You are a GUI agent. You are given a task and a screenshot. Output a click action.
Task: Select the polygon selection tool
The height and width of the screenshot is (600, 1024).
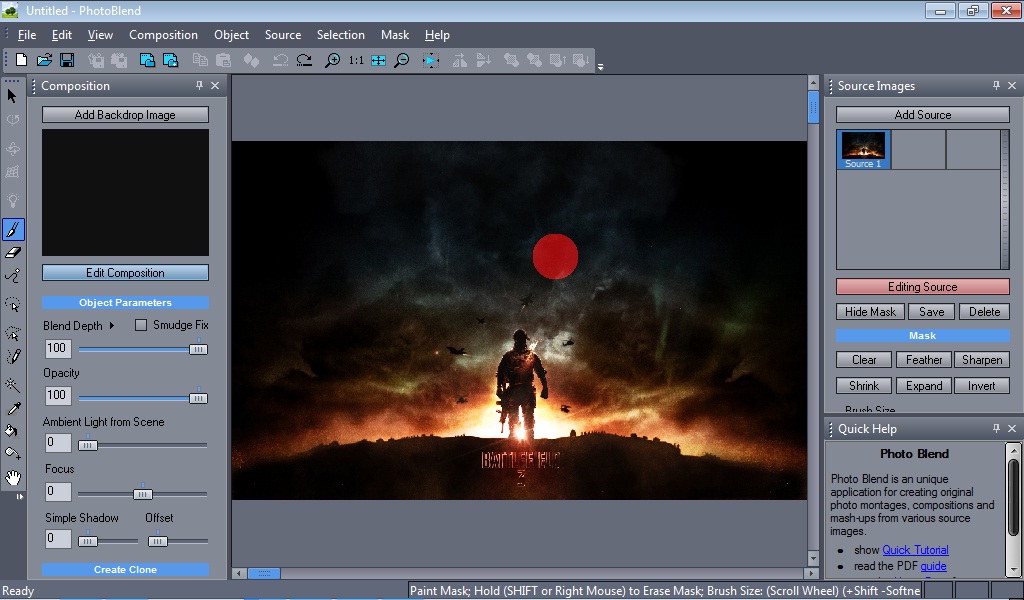tap(12, 334)
